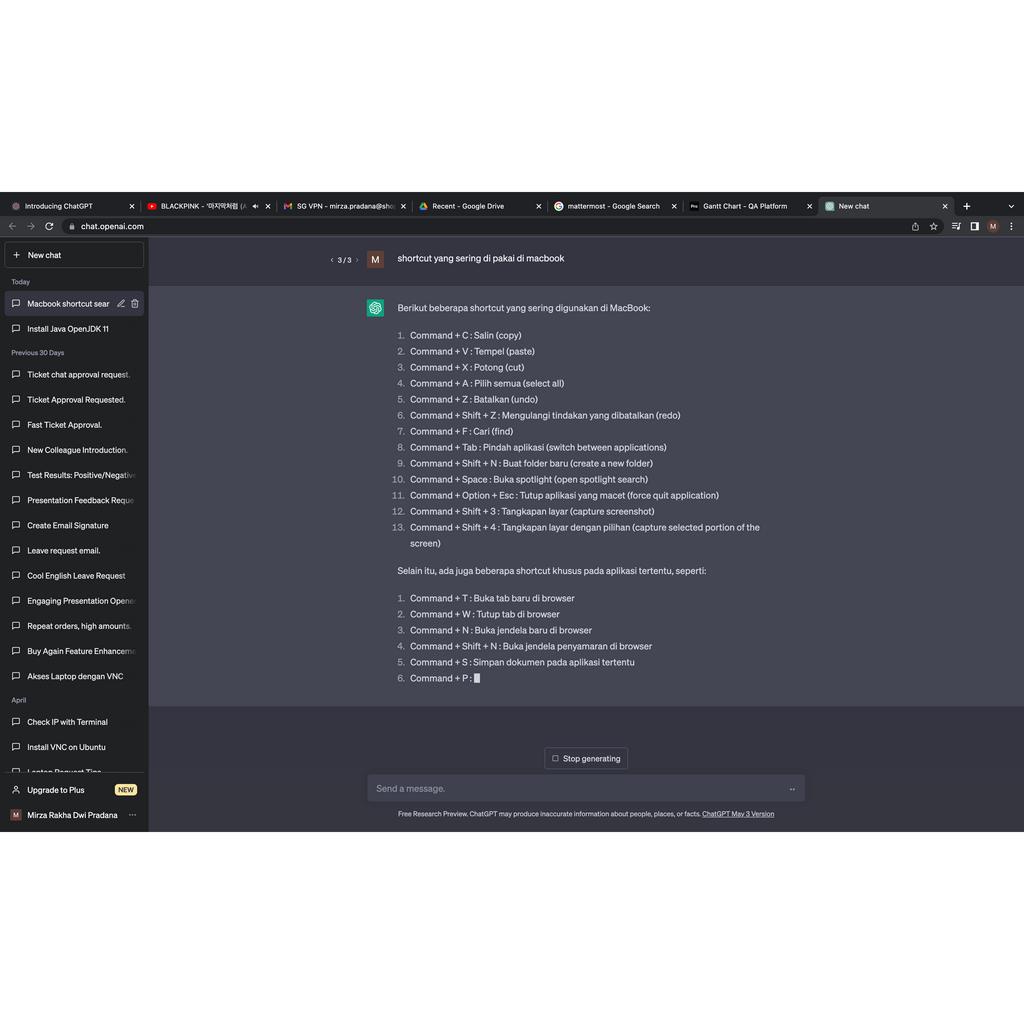Image resolution: width=1024 pixels, height=1024 pixels.
Task: Switch to the Gantt Chart - QA Platform tab
Action: pos(745,207)
